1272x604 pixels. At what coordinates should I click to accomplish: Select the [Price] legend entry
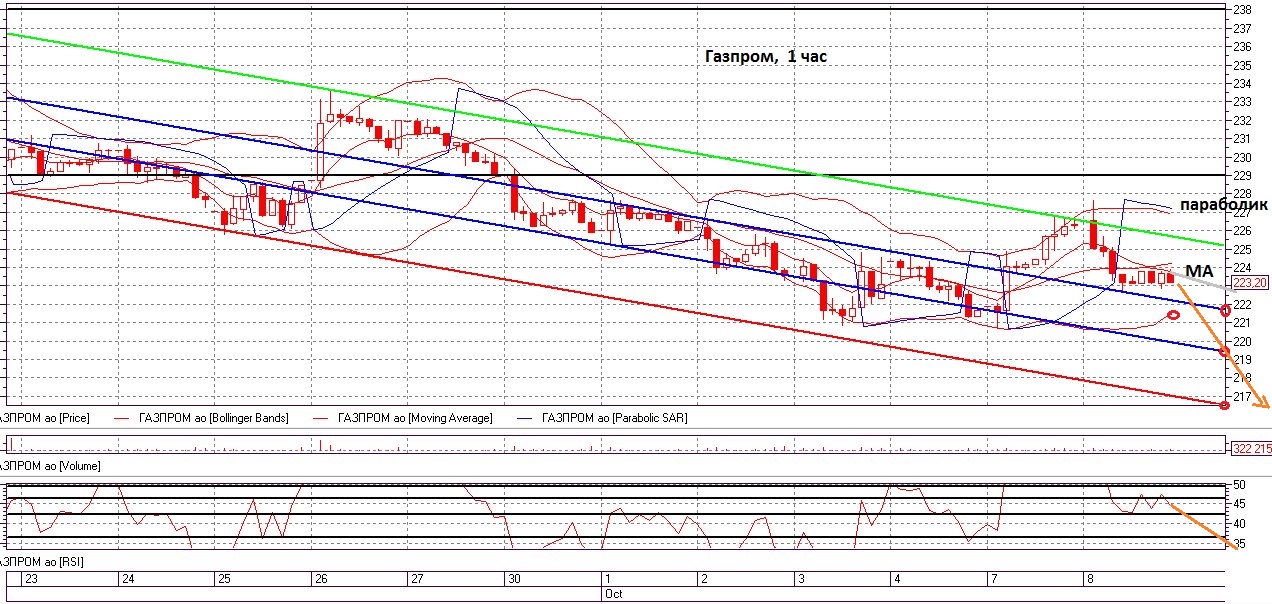pos(44,418)
